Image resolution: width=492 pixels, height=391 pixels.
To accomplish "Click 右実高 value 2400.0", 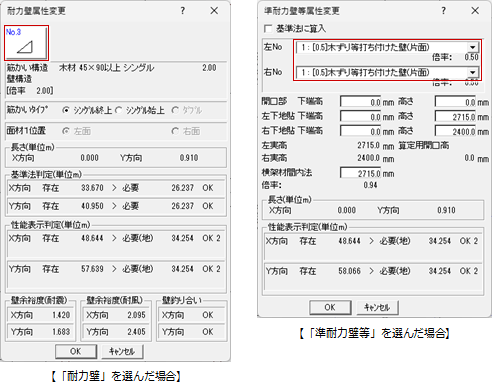I will pyautogui.click(x=369, y=158).
